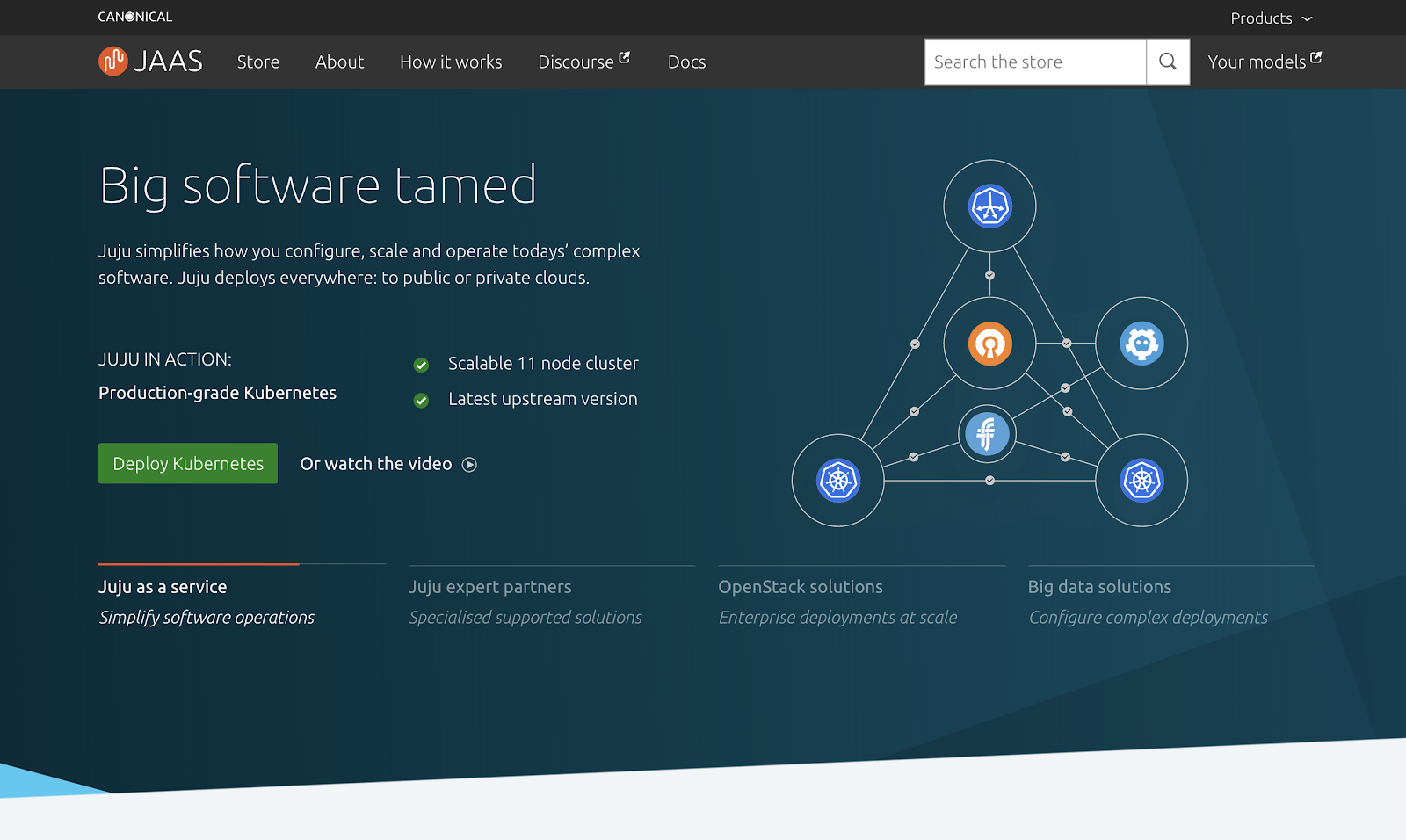Click the 'Latest upstream version' text

point(543,399)
